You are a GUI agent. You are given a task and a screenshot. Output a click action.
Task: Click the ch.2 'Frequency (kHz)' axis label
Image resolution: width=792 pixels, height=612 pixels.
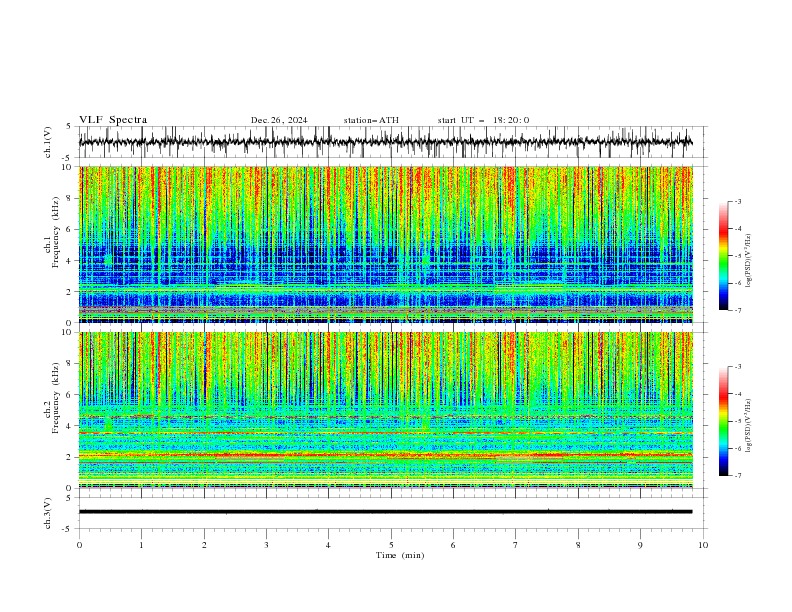pos(56,398)
